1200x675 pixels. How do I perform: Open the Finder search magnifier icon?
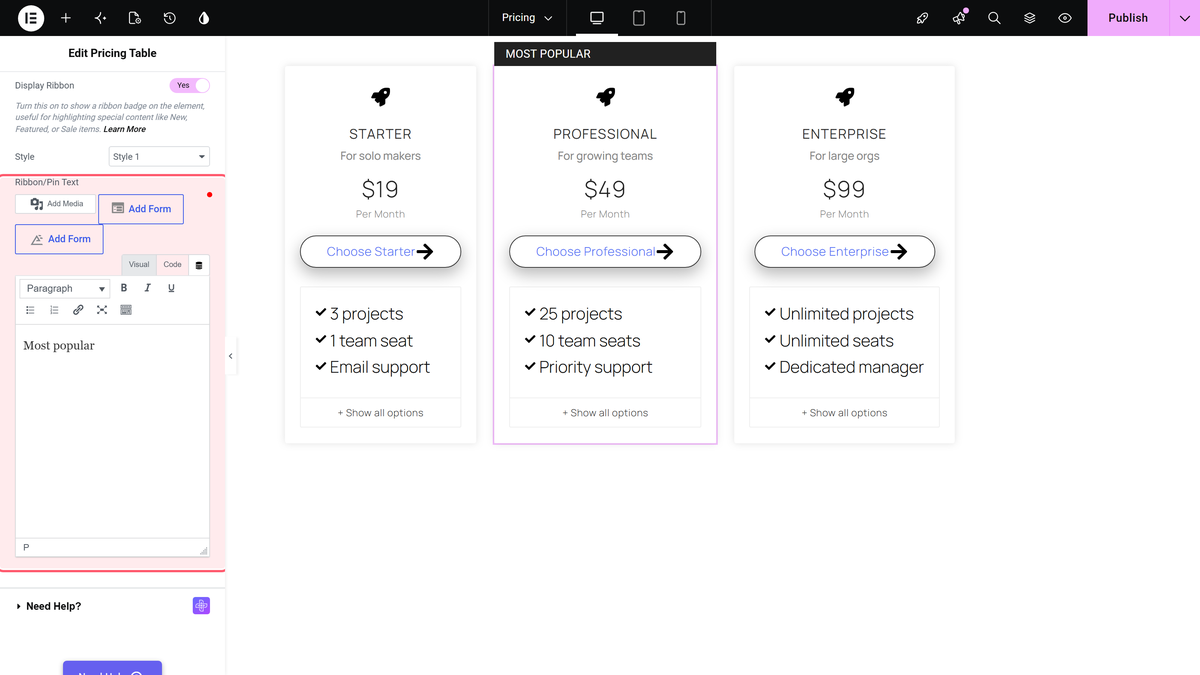click(994, 18)
